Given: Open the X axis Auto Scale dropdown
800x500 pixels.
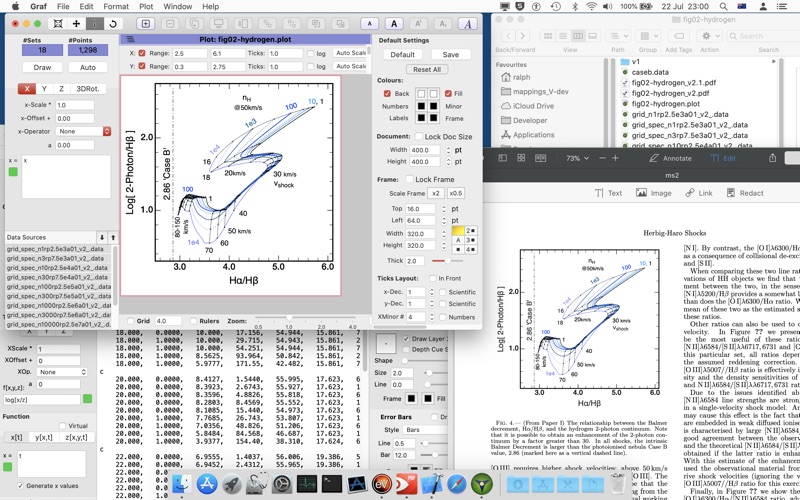Looking at the screenshot, I should (x=351, y=52).
